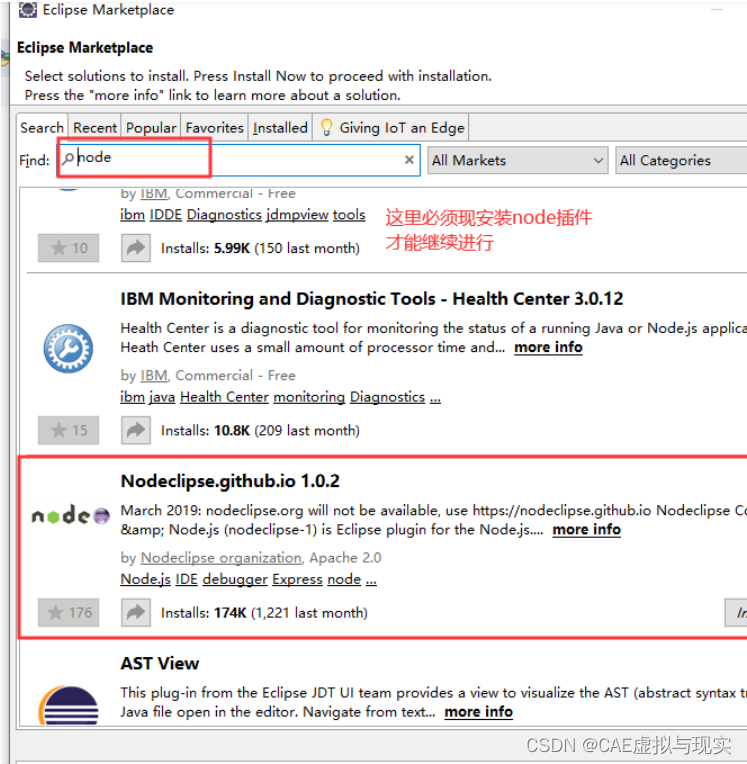Switch to the Recent tab

pyautogui.click(x=95, y=128)
